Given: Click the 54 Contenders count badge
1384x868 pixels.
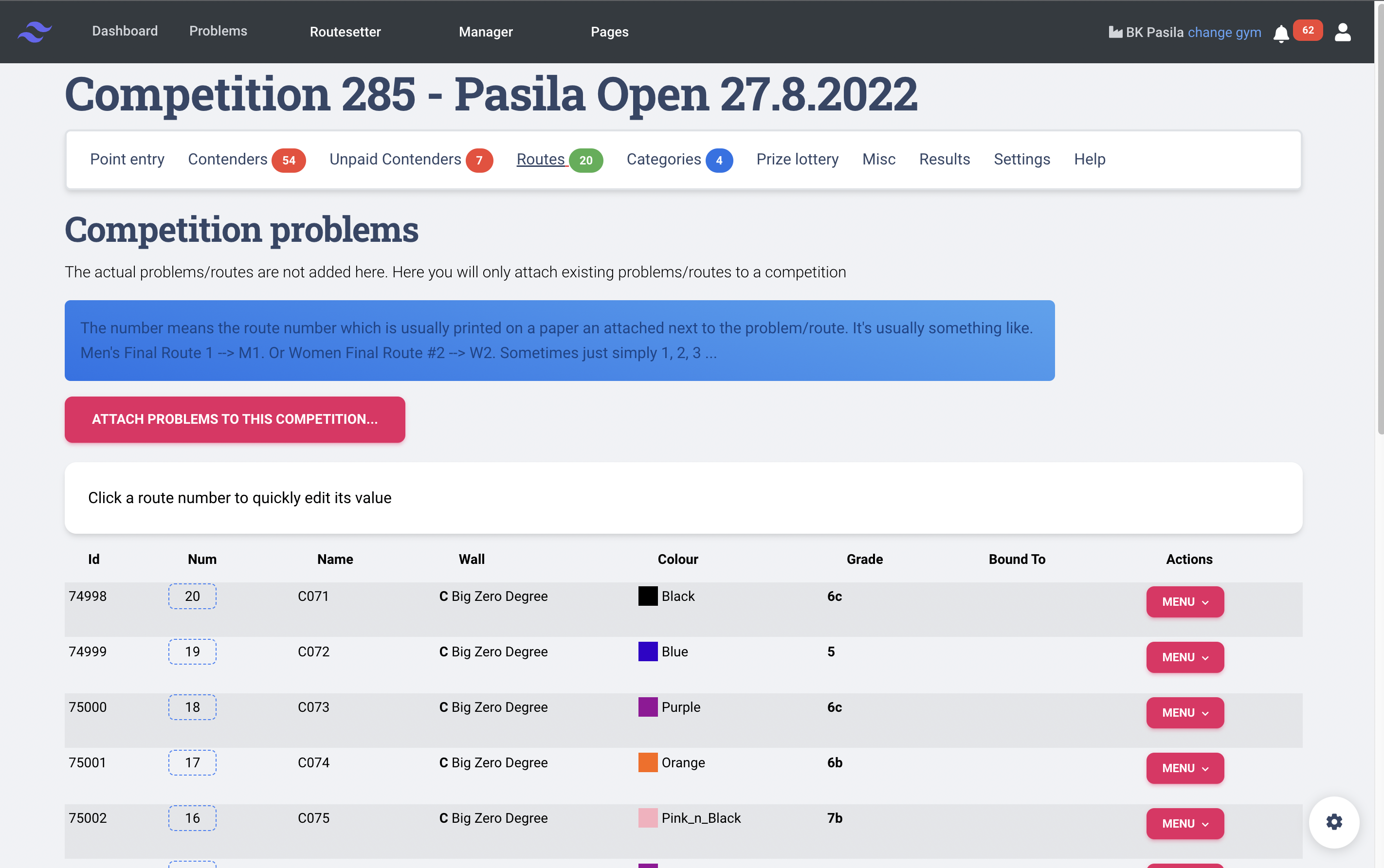Looking at the screenshot, I should pyautogui.click(x=288, y=160).
